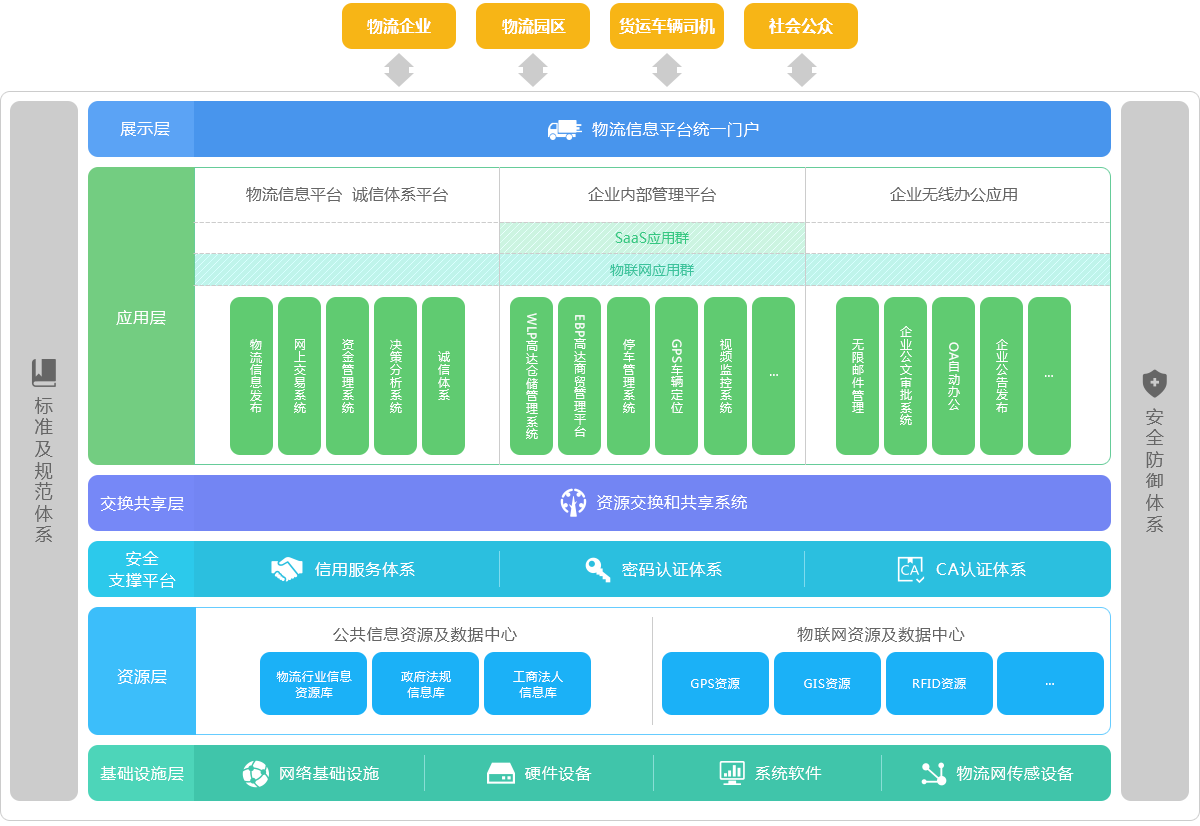Click the chart monitor icon for 系统软件

point(732,773)
